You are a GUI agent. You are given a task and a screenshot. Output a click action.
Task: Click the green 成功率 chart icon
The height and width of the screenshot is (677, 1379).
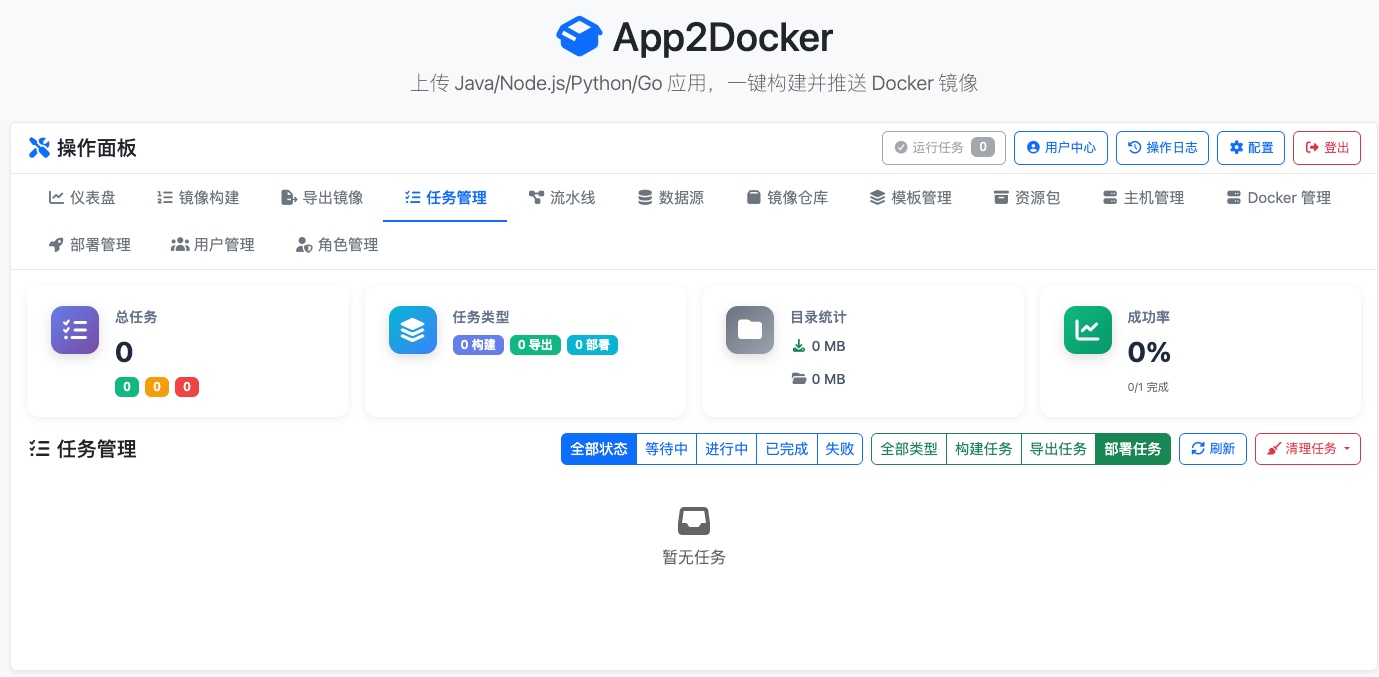[x=1088, y=330]
